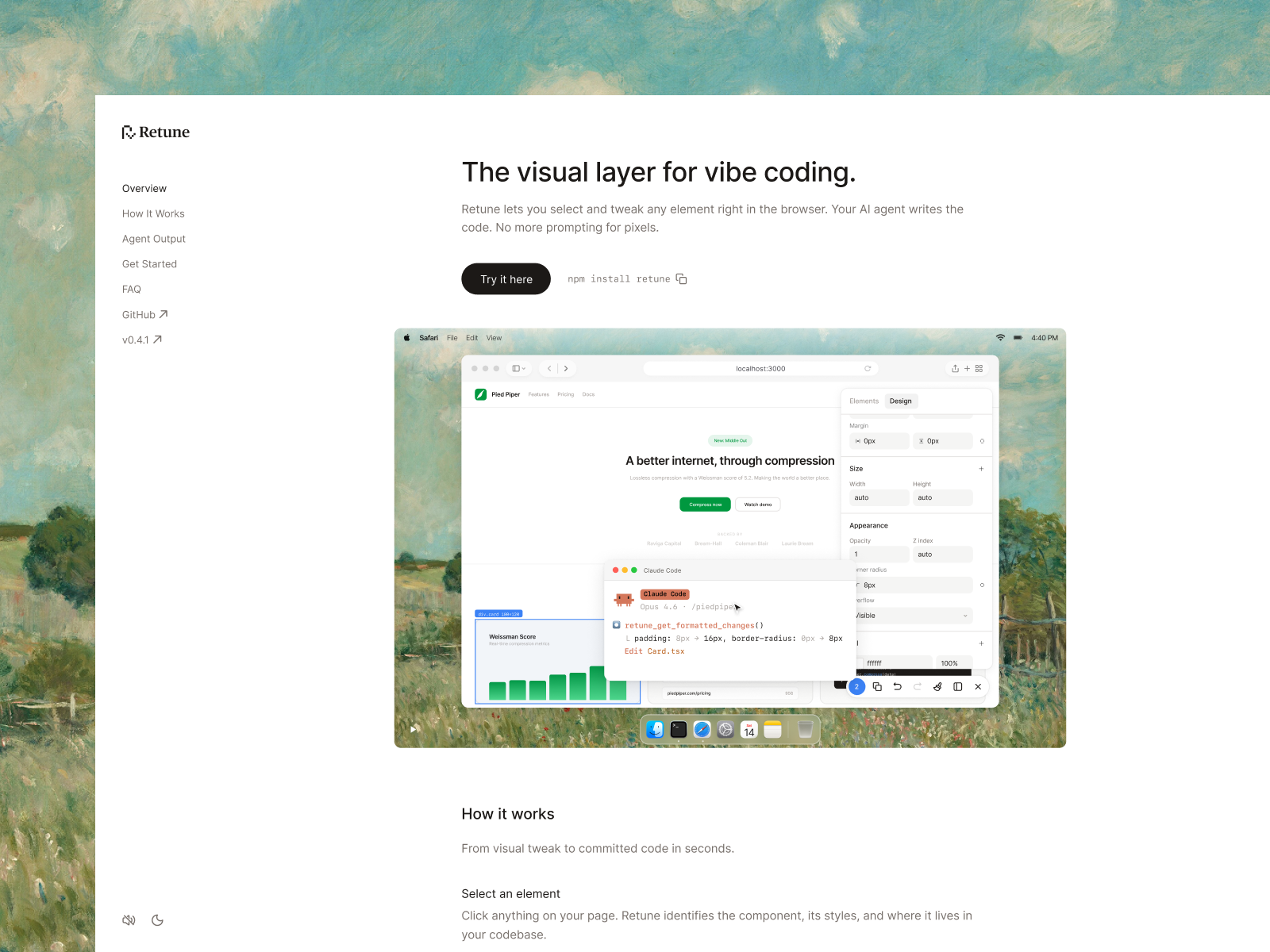Click the Z index auto field

[943, 555]
